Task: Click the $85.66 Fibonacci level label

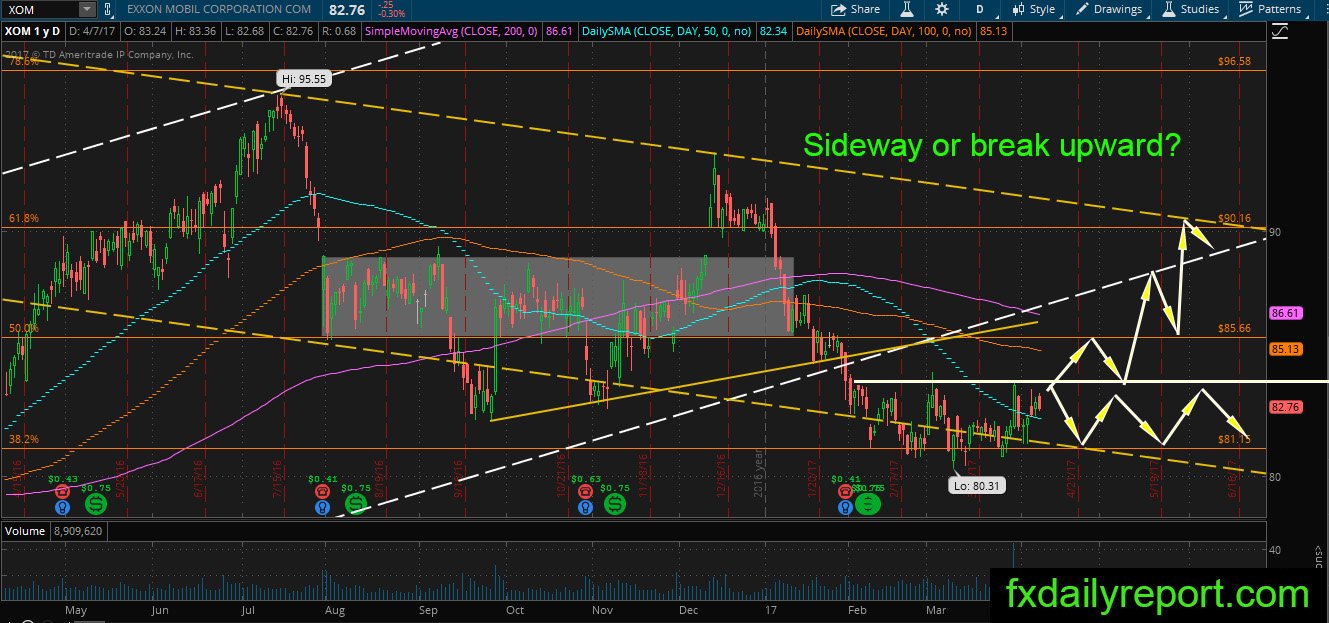Action: pyautogui.click(x=1235, y=327)
